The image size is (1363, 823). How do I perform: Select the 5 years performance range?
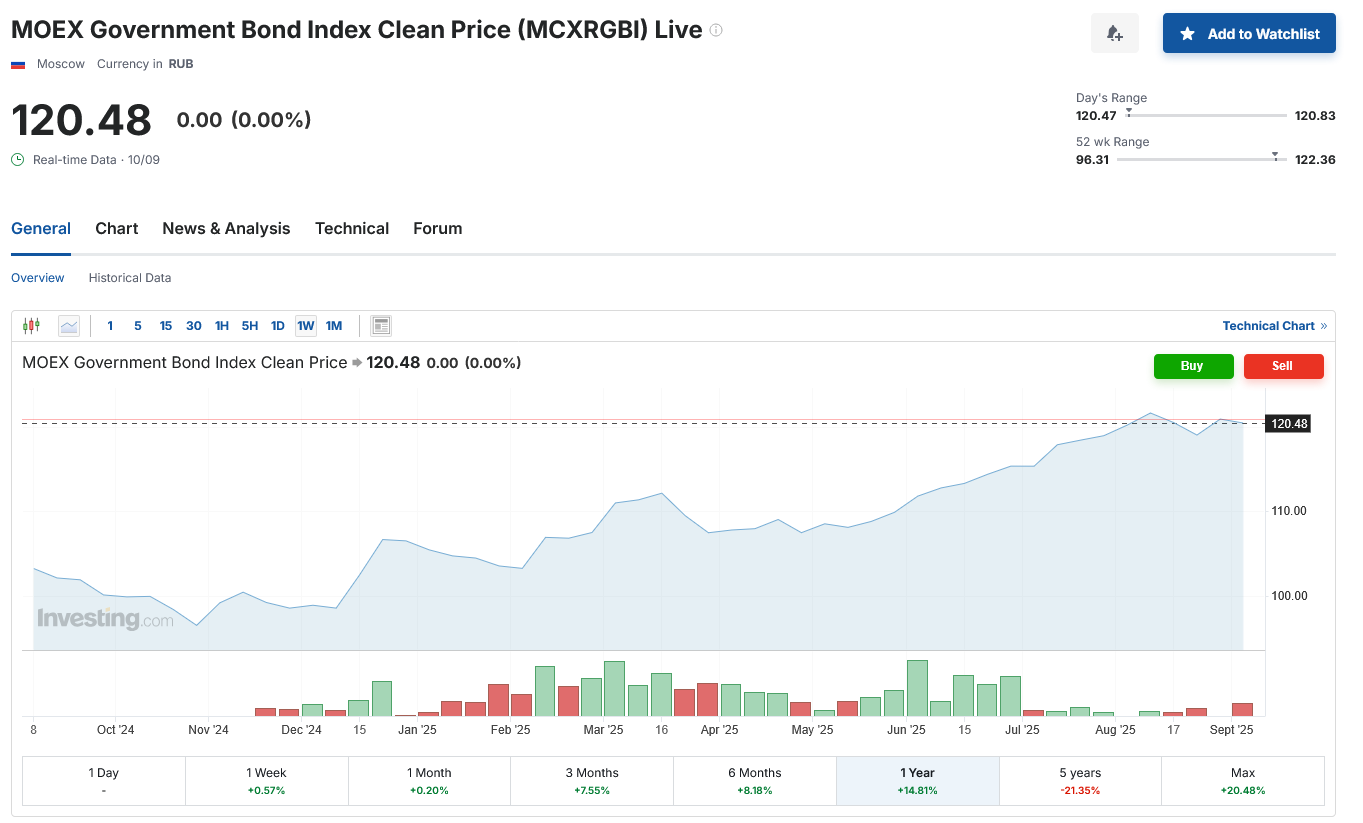[x=1080, y=781]
